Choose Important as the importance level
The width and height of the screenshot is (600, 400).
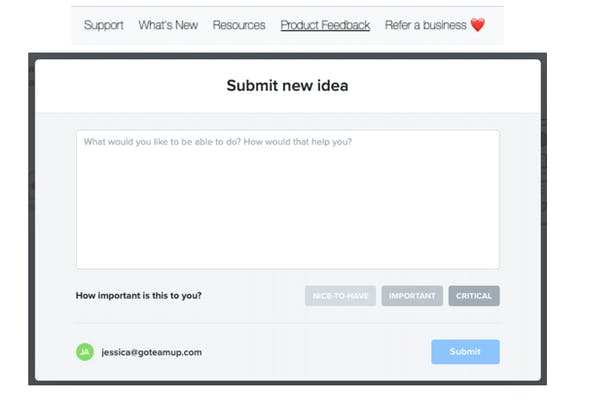click(x=412, y=296)
